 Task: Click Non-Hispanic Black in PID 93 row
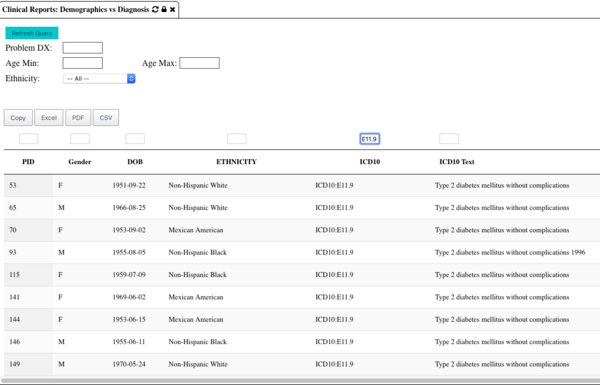[197, 252]
